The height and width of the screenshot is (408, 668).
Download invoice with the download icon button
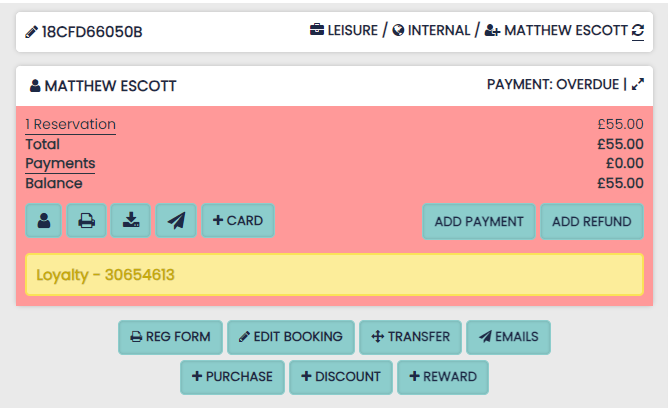click(131, 221)
